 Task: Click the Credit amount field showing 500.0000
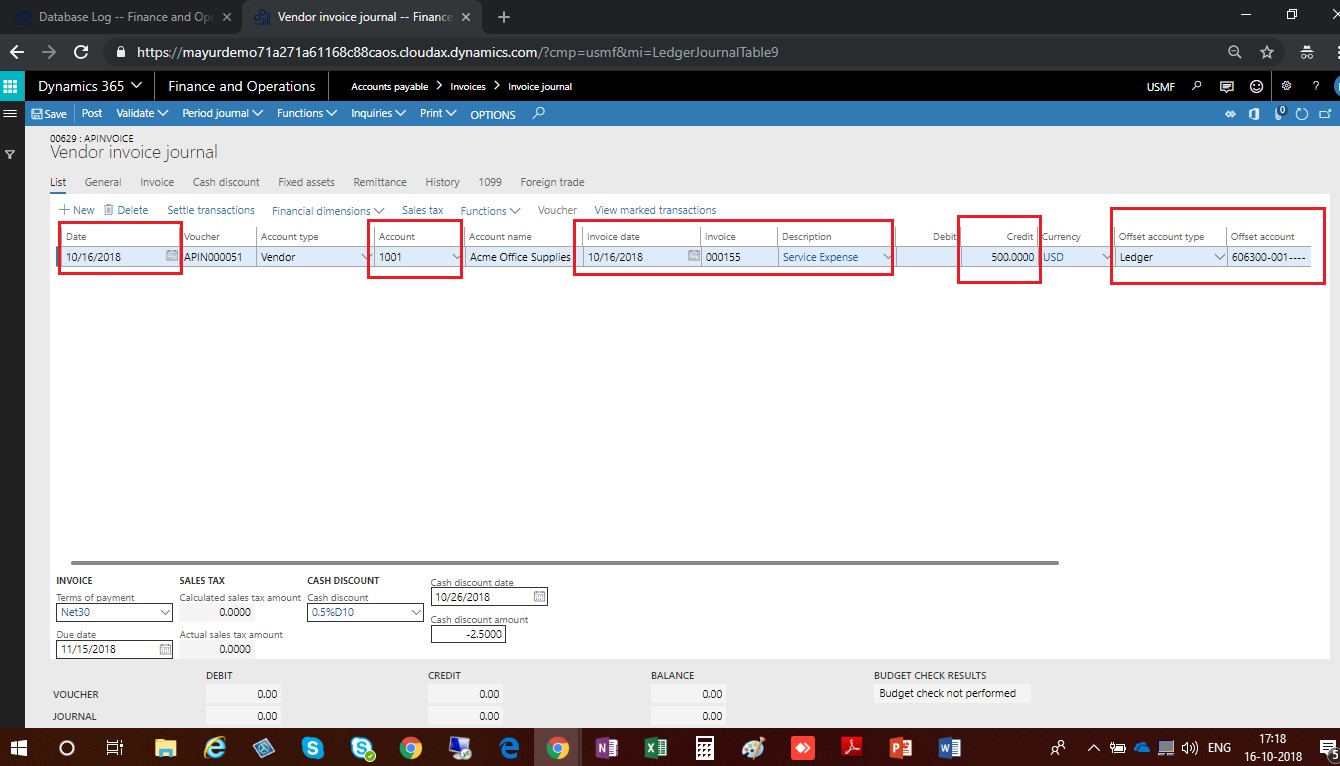(x=998, y=257)
